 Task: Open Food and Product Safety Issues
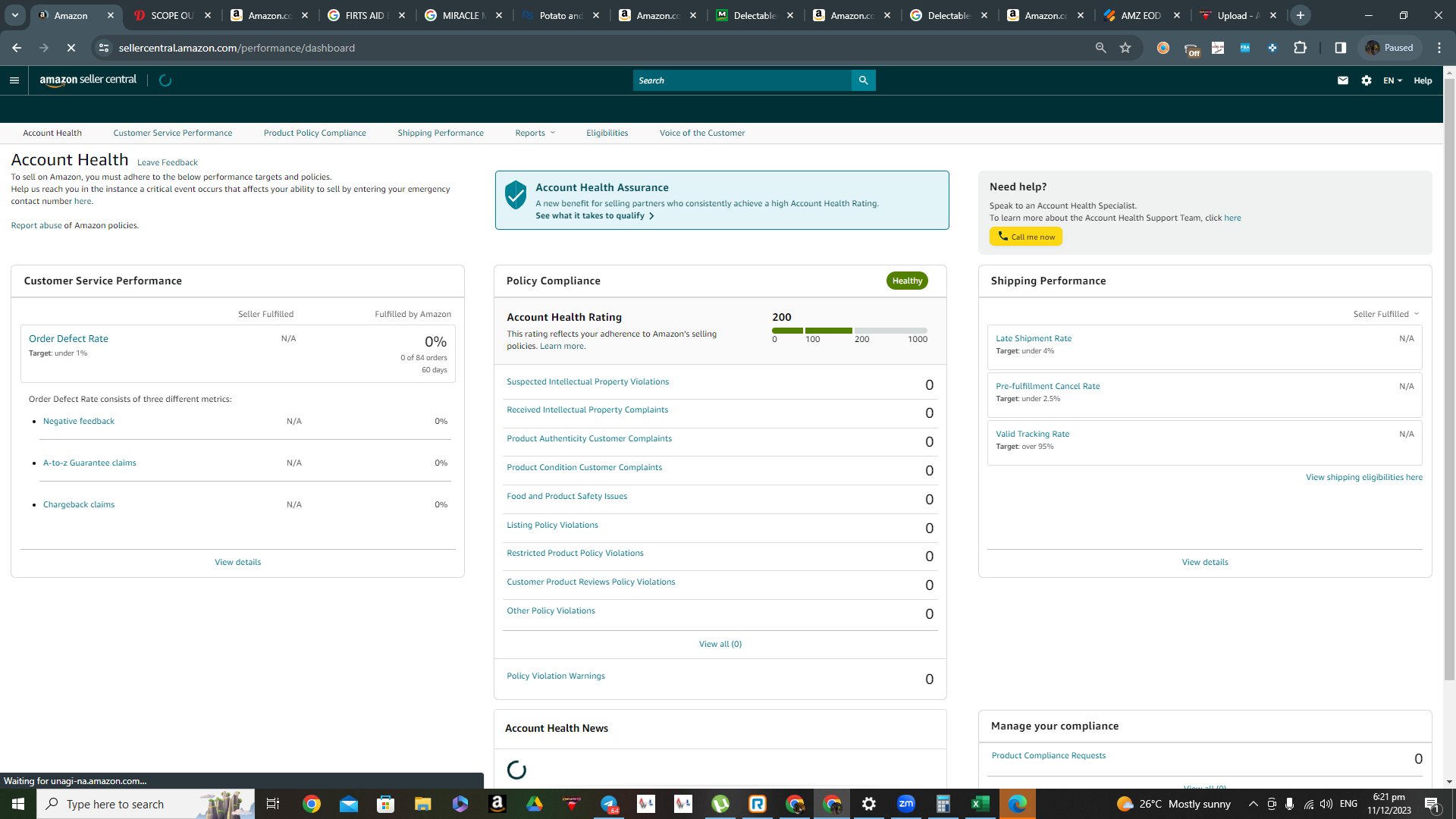coord(567,497)
